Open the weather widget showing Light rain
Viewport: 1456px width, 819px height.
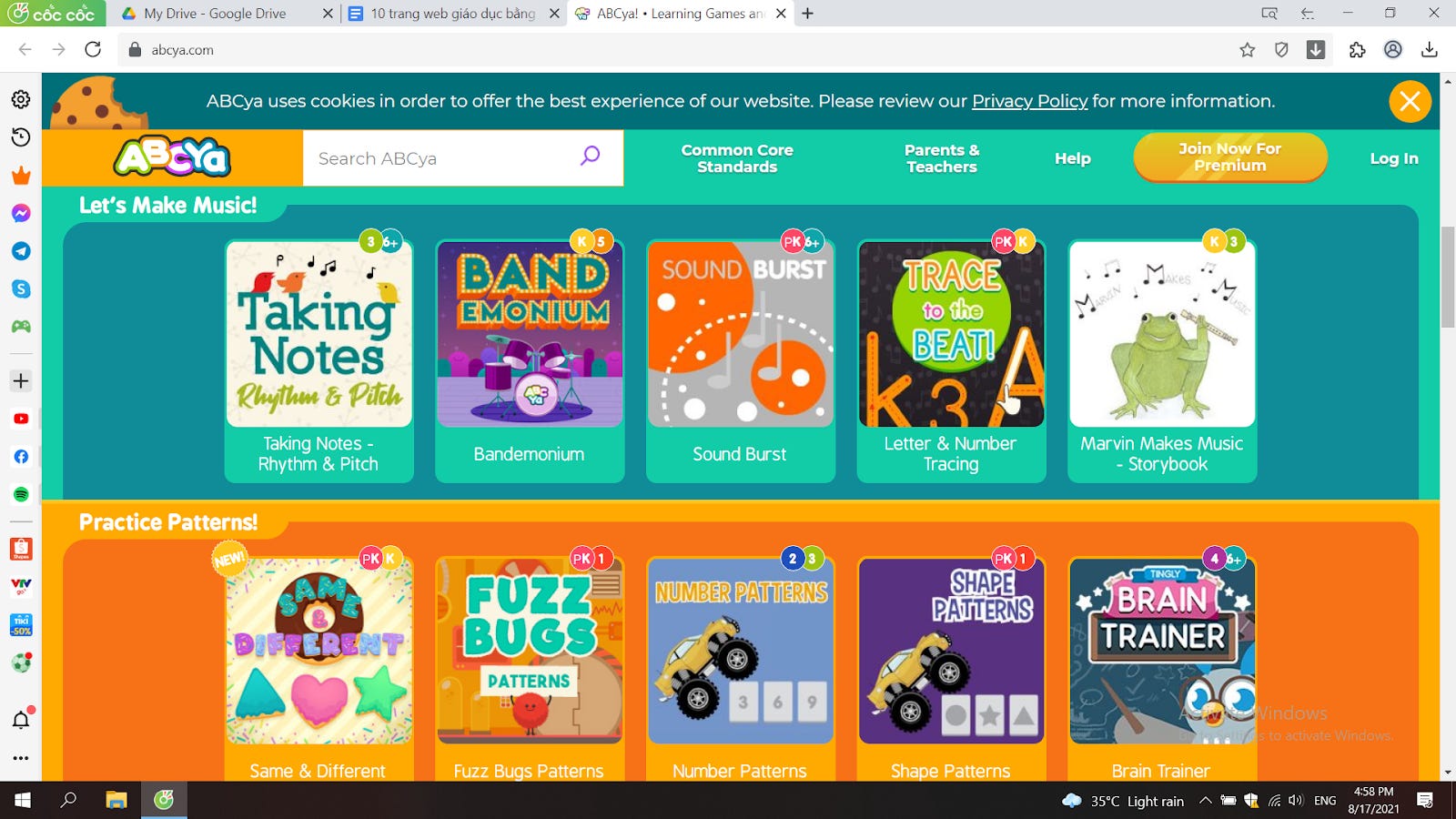point(1123,801)
